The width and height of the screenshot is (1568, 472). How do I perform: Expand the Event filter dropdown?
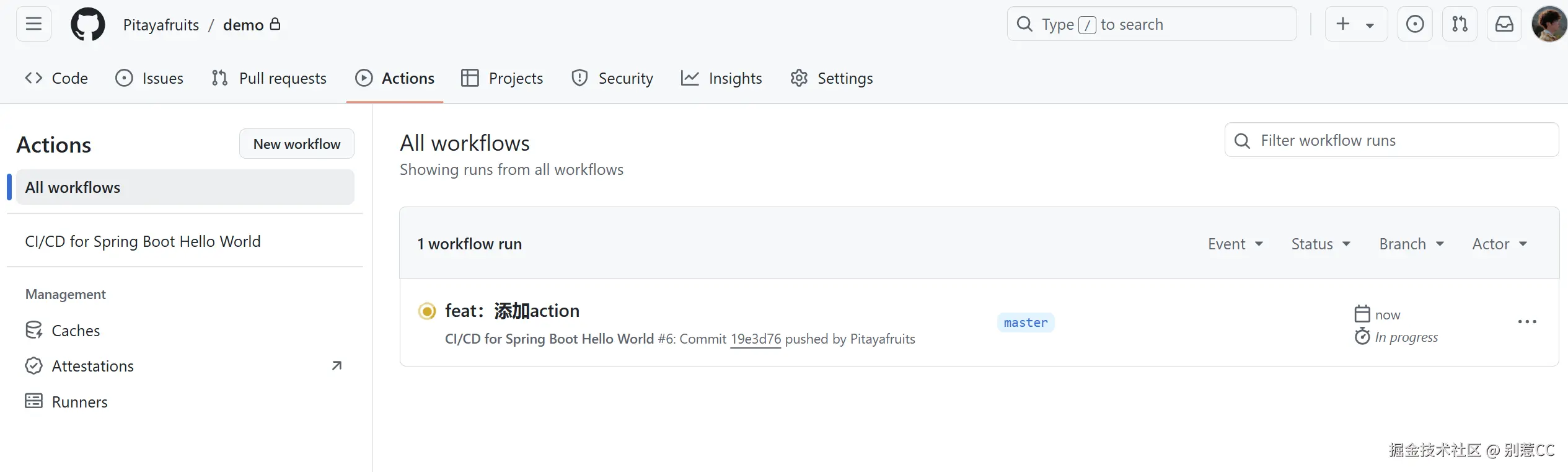(x=1235, y=244)
